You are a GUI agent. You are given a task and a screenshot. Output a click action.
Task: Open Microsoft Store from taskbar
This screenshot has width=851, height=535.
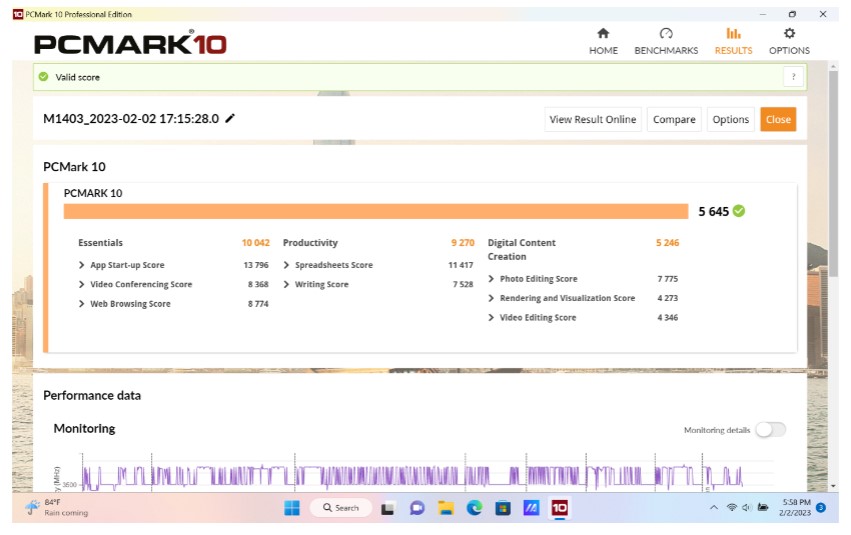click(503, 509)
